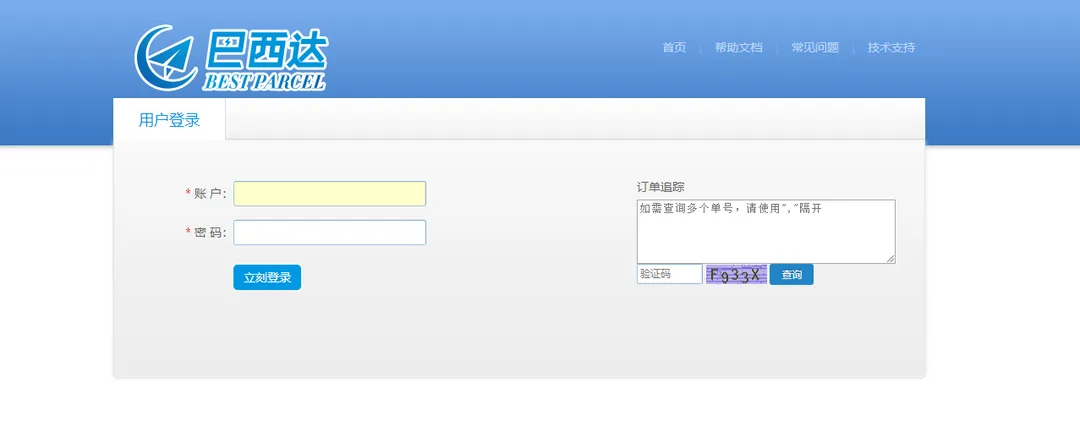Screen dimensions: 1080x438
Task: Refresh the captcha image Fg33X
Action: [x=736, y=274]
